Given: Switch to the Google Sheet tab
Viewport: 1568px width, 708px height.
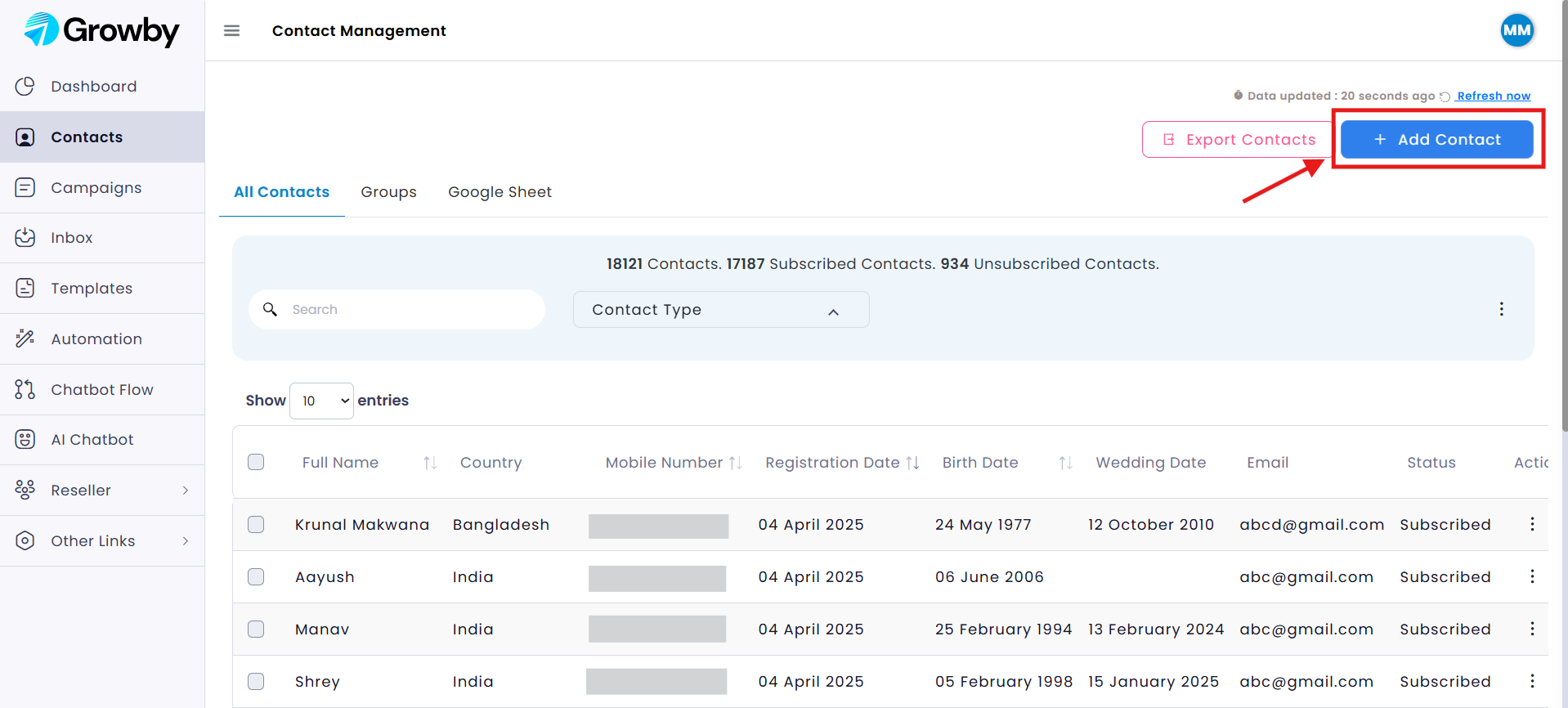Looking at the screenshot, I should [500, 192].
